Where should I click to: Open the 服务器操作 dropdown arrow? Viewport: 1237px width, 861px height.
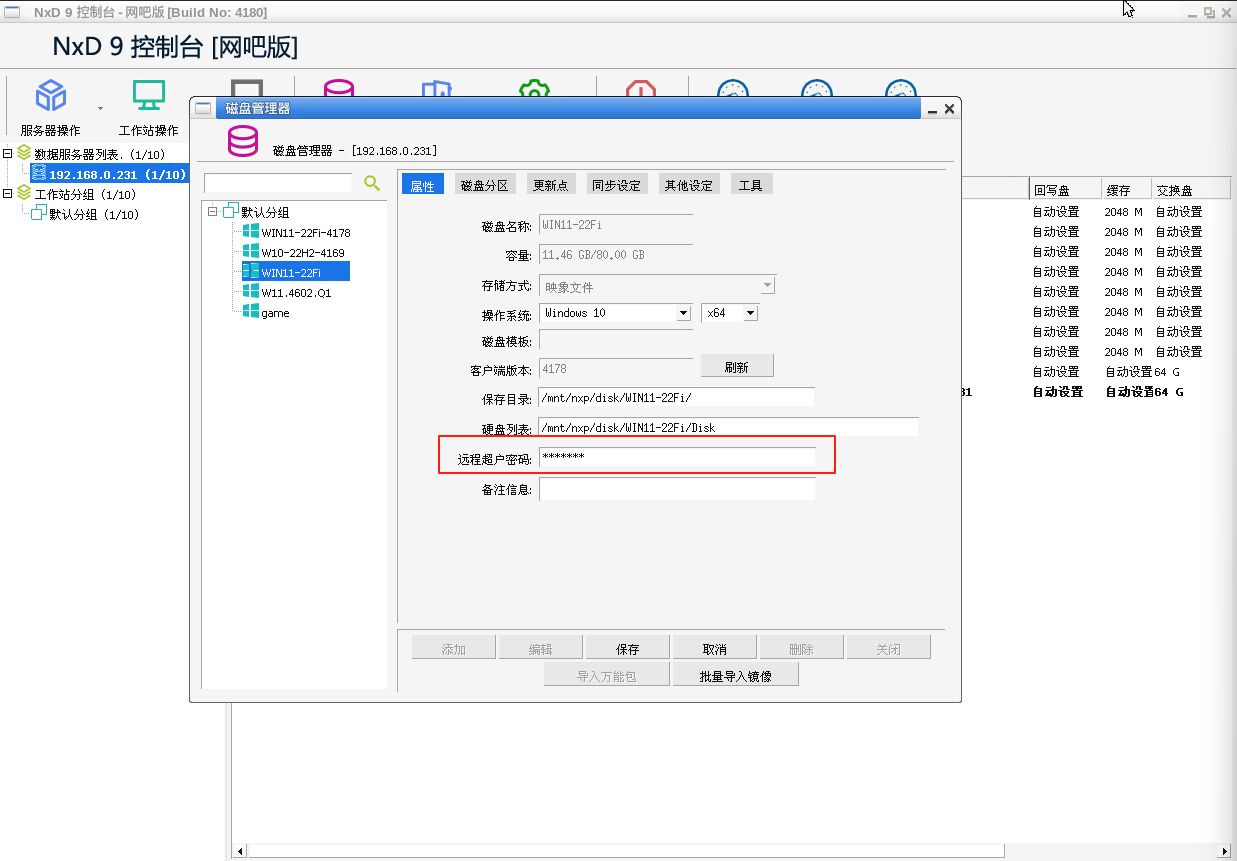tap(100, 107)
